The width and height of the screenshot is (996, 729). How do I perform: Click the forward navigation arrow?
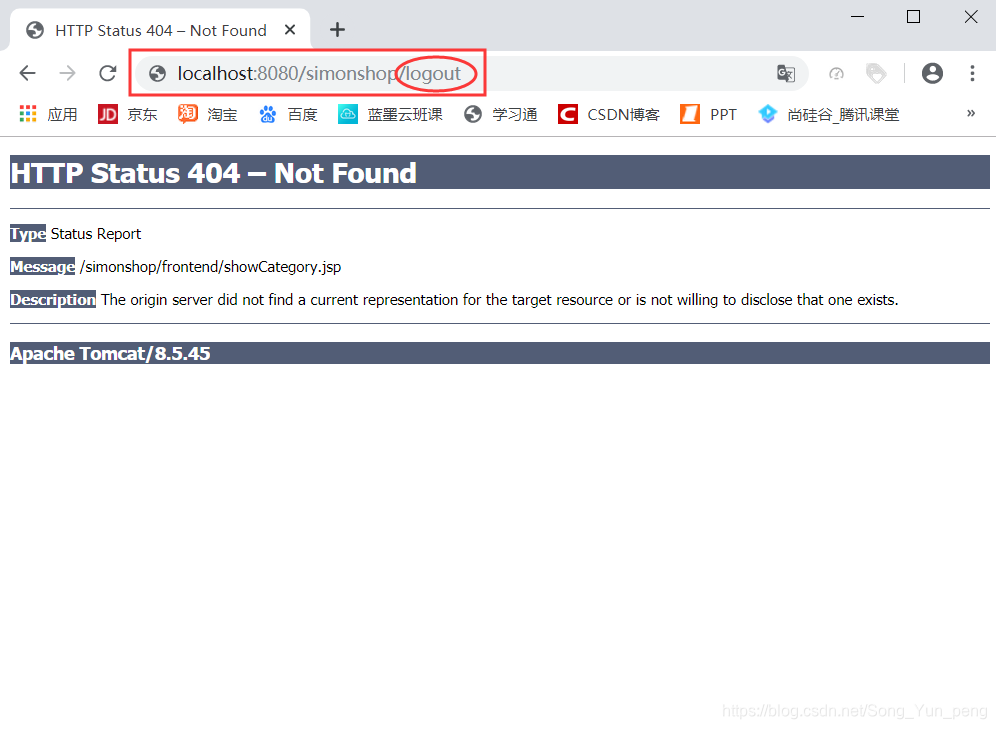pos(67,74)
